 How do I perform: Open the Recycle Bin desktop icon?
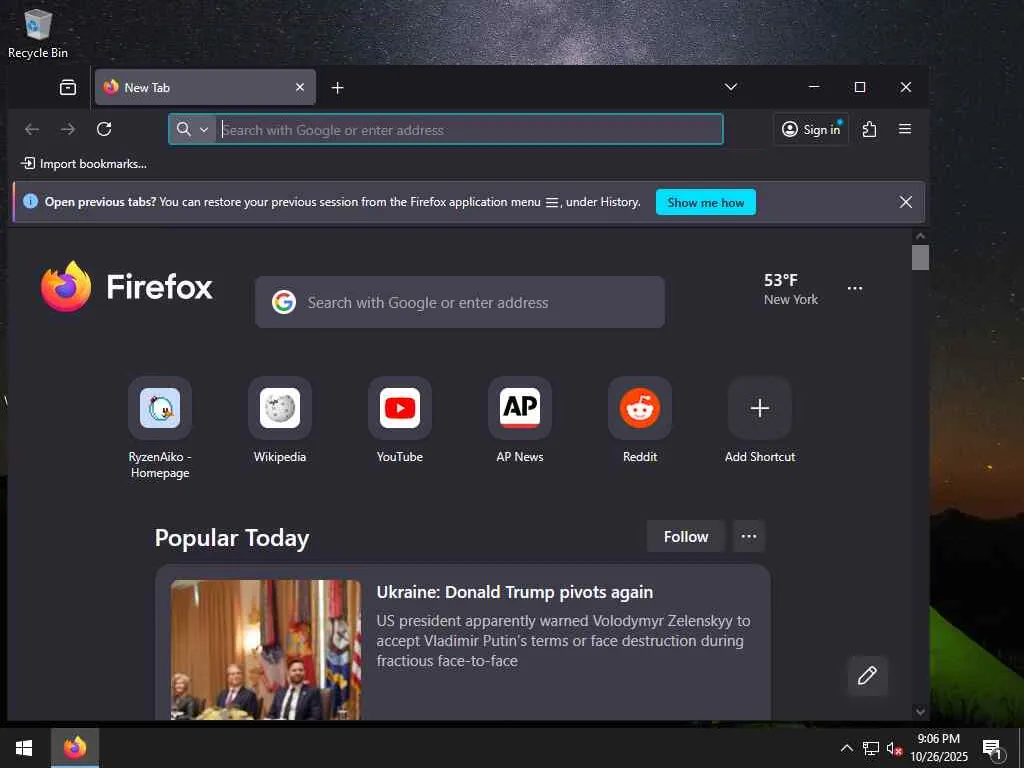point(37,34)
